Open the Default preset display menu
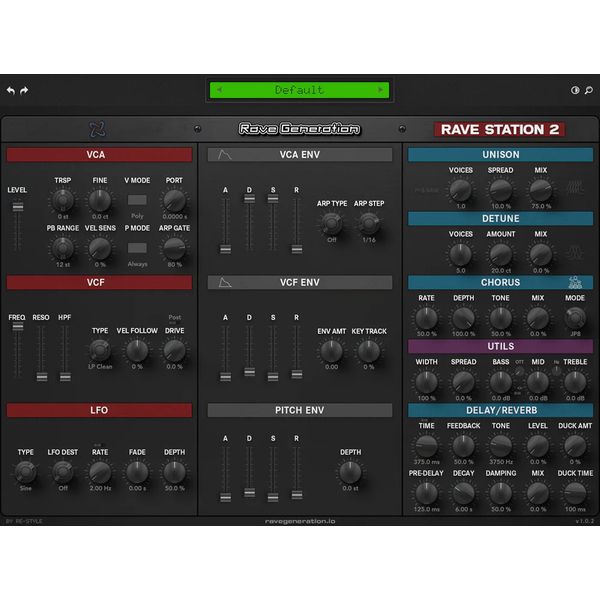 click(299, 90)
